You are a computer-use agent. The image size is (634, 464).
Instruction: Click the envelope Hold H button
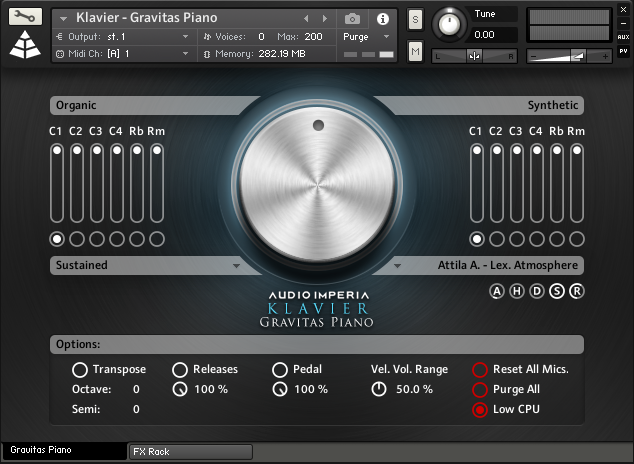tap(517, 291)
